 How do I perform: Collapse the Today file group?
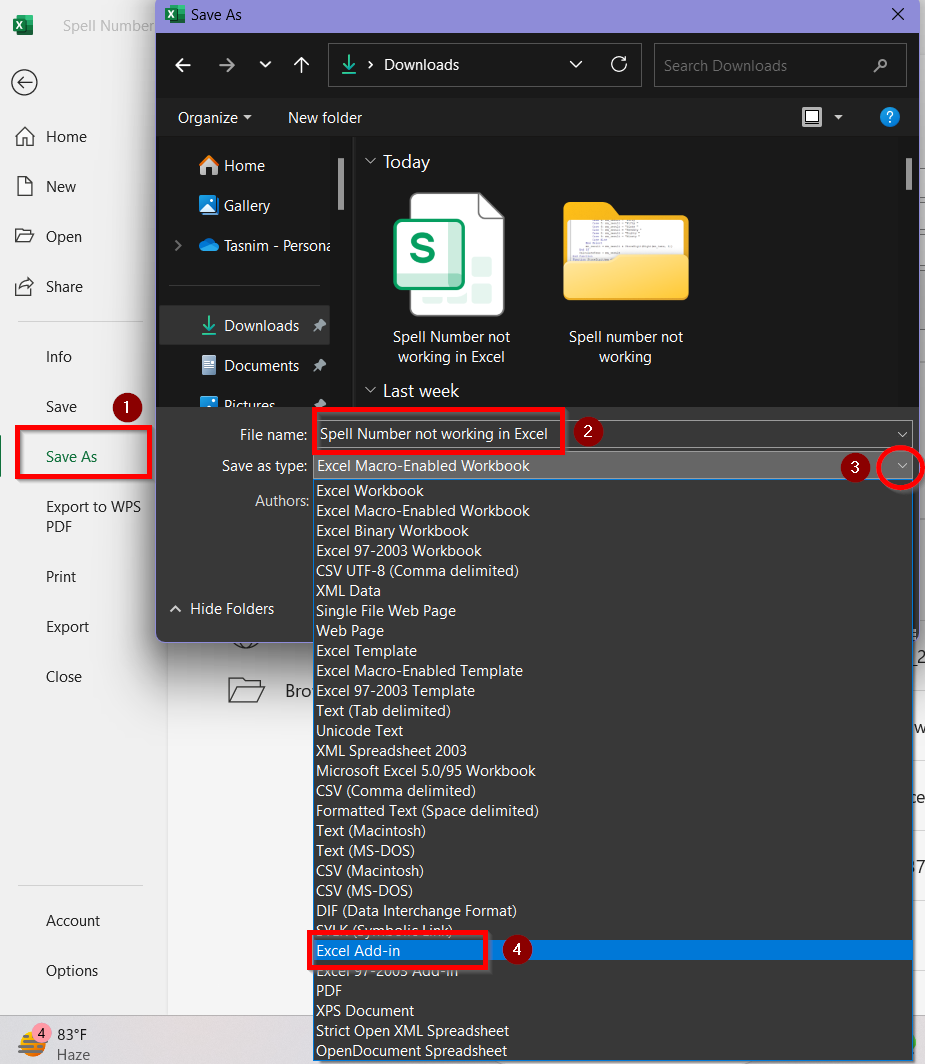click(370, 161)
